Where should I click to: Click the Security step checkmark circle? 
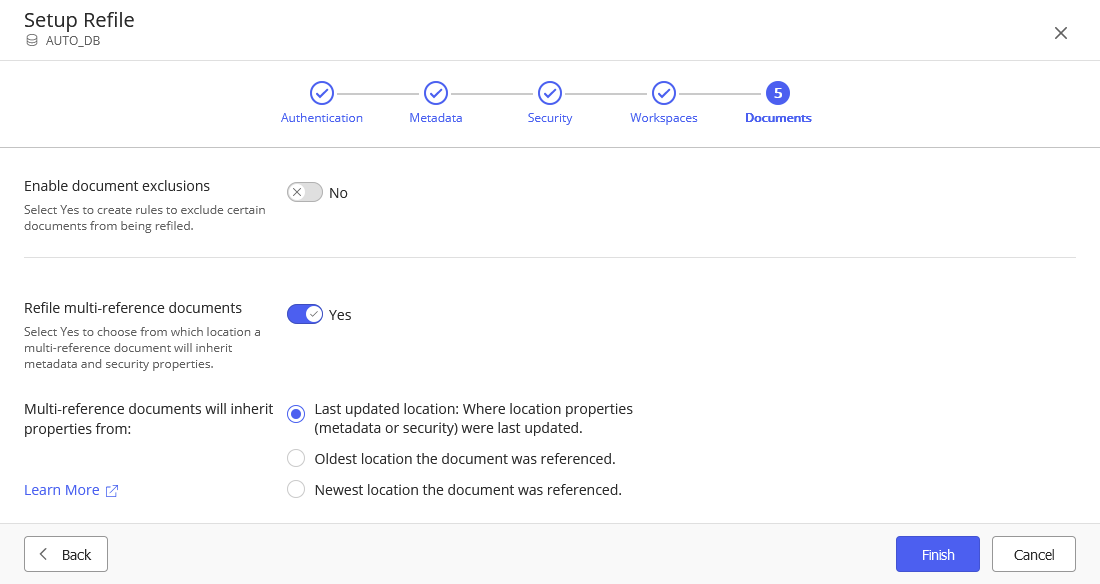pos(550,93)
